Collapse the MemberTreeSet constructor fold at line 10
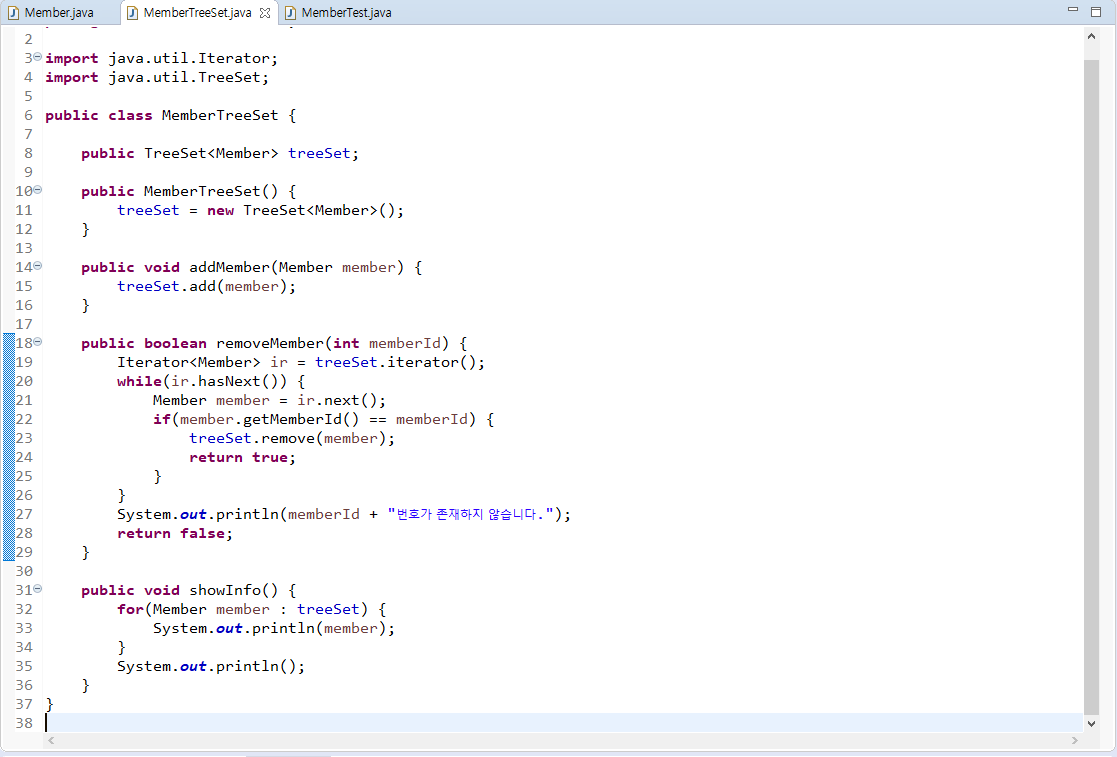The width and height of the screenshot is (1117, 757). (x=38, y=190)
